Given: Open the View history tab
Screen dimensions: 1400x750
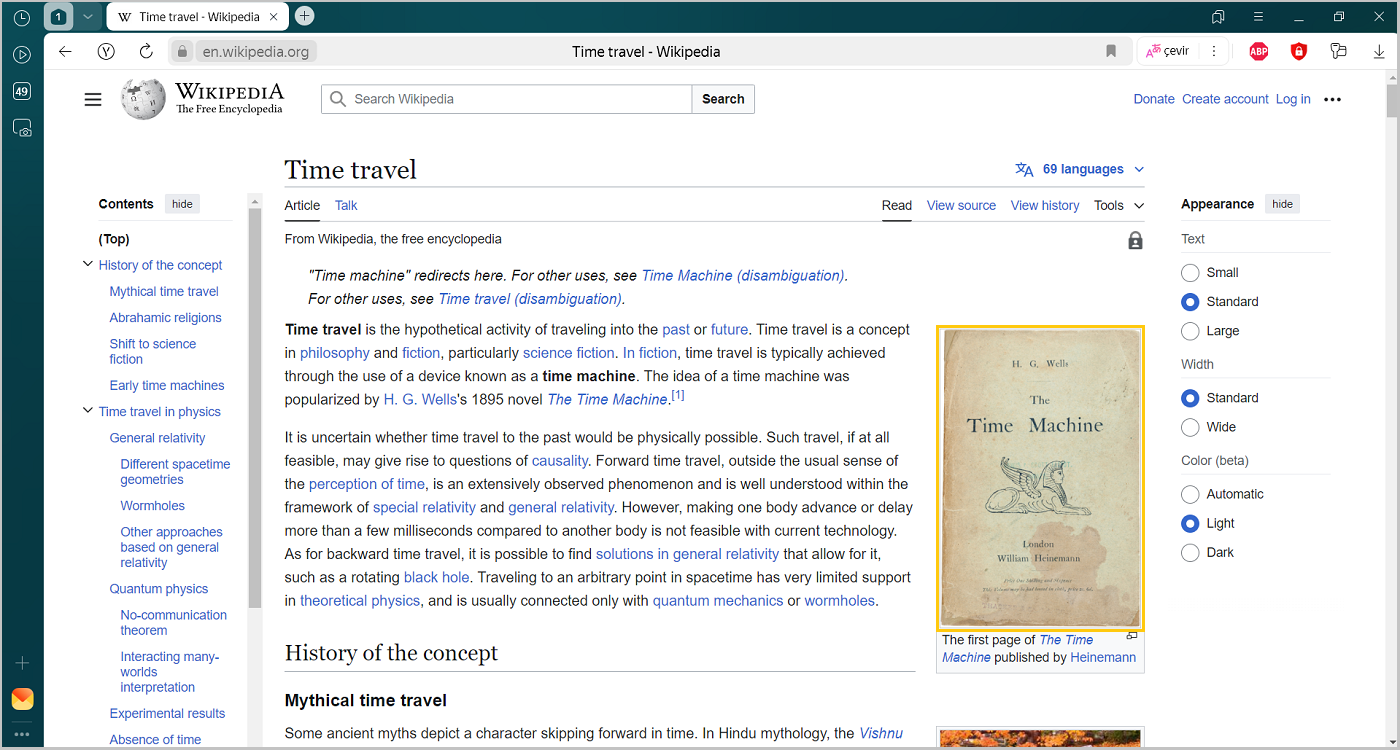Looking at the screenshot, I should pos(1044,205).
